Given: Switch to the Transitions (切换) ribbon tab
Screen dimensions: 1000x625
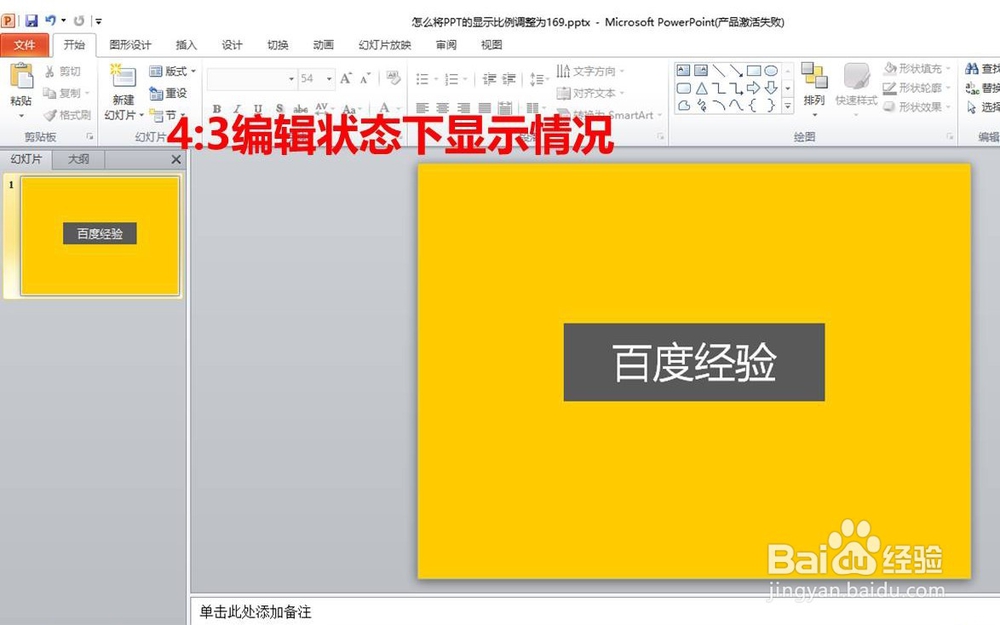Looking at the screenshot, I should (x=277, y=45).
